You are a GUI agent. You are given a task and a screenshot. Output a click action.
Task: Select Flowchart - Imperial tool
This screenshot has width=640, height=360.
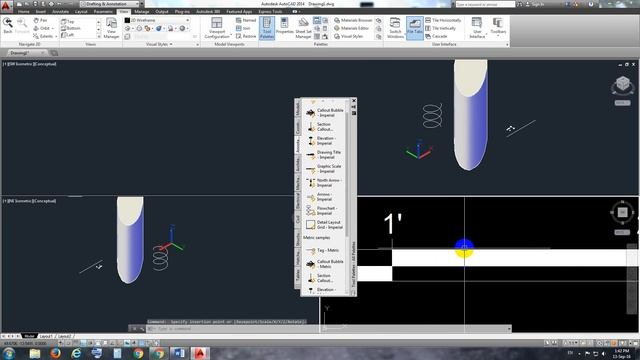(325, 211)
